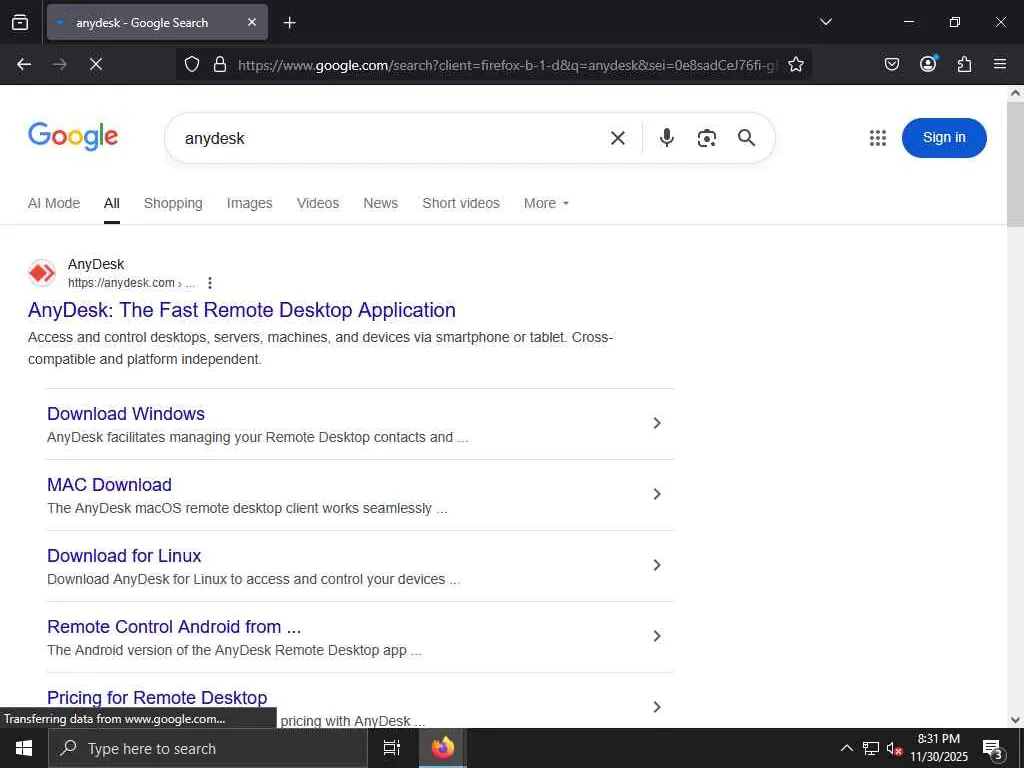Open MAC Download sitelink
1024x768 pixels.
(x=109, y=485)
